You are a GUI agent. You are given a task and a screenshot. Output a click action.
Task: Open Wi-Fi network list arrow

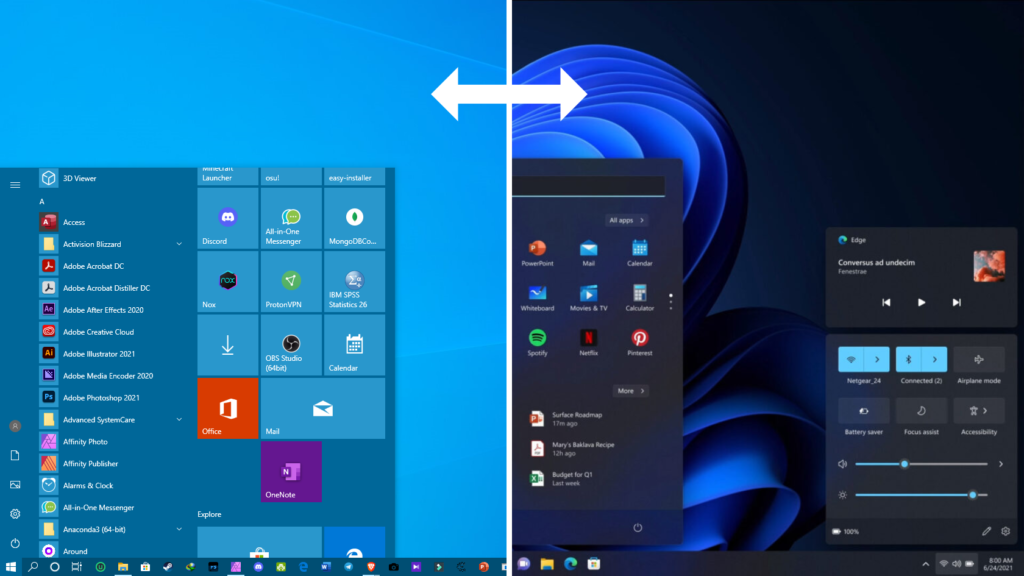[877, 359]
